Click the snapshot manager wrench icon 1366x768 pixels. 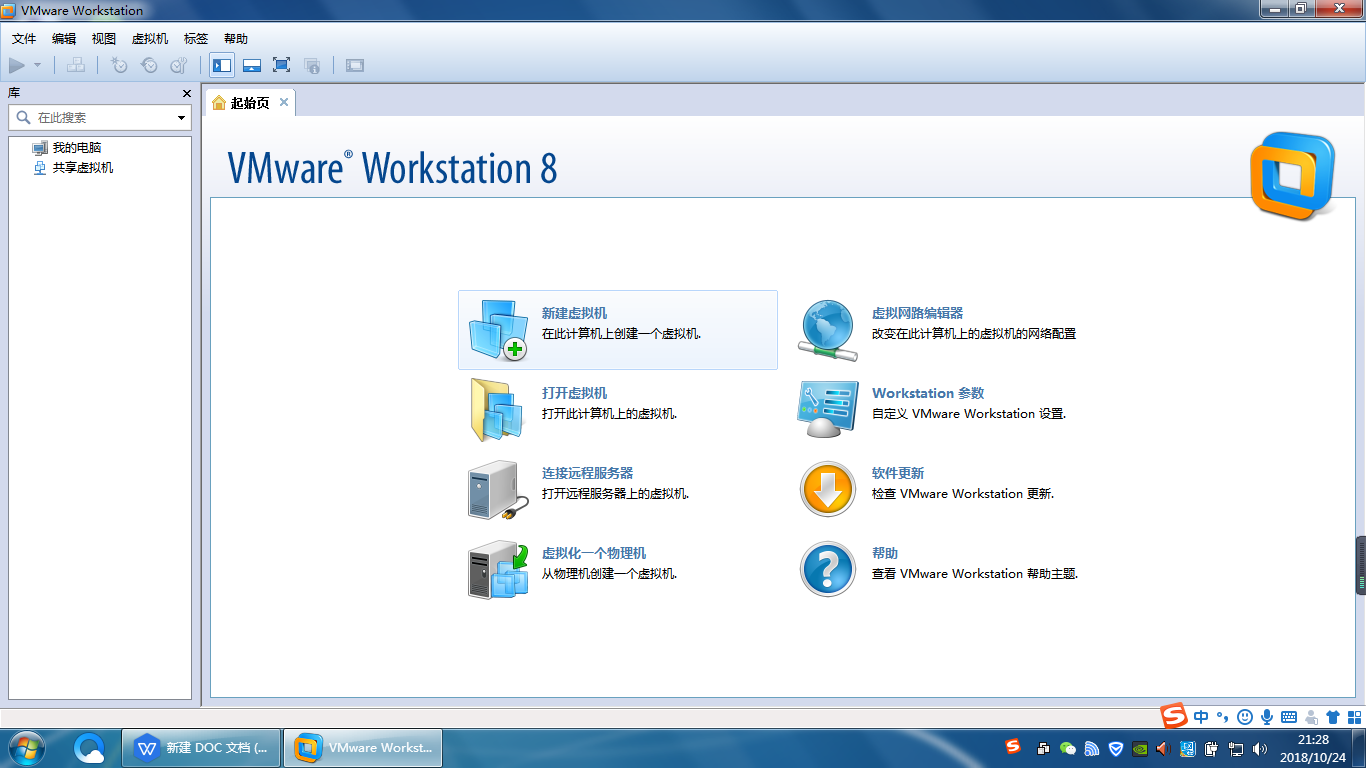tap(179, 65)
